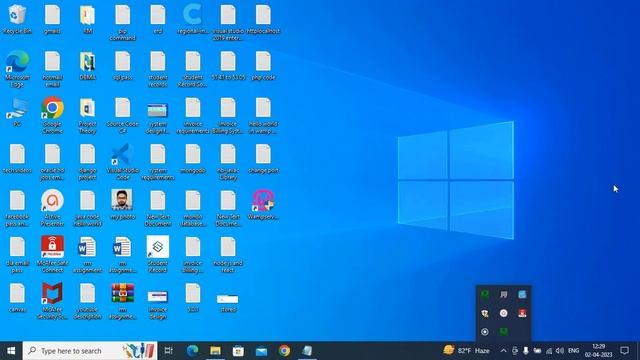Screen dimensions: 640x360
Task: Select the regional C icon file
Action: point(193,20)
